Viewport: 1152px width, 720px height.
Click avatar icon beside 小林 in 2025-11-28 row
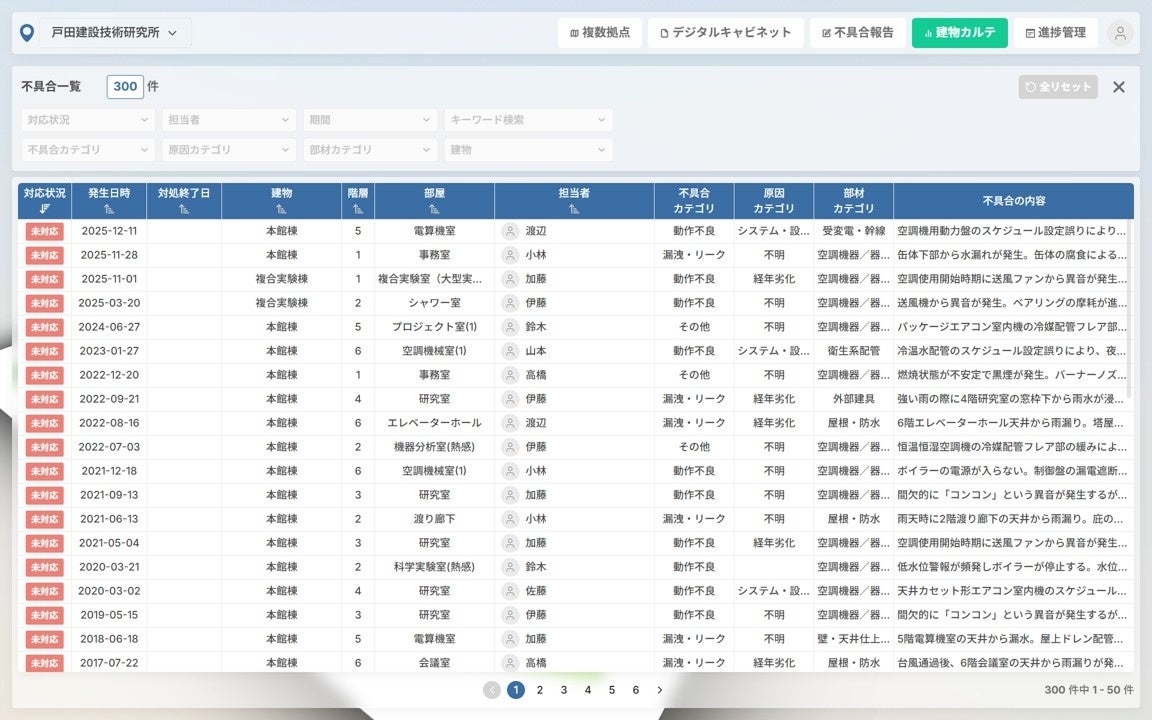[510, 255]
